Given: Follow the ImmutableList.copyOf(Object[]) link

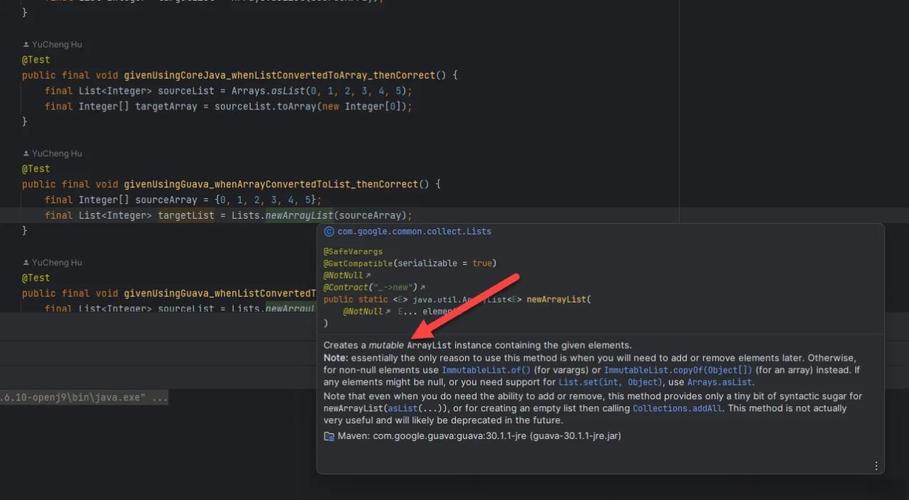Looking at the screenshot, I should coord(678,370).
